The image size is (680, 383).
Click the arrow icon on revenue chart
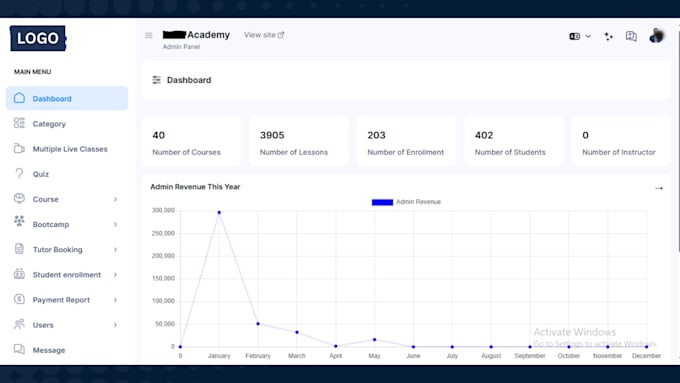click(659, 188)
